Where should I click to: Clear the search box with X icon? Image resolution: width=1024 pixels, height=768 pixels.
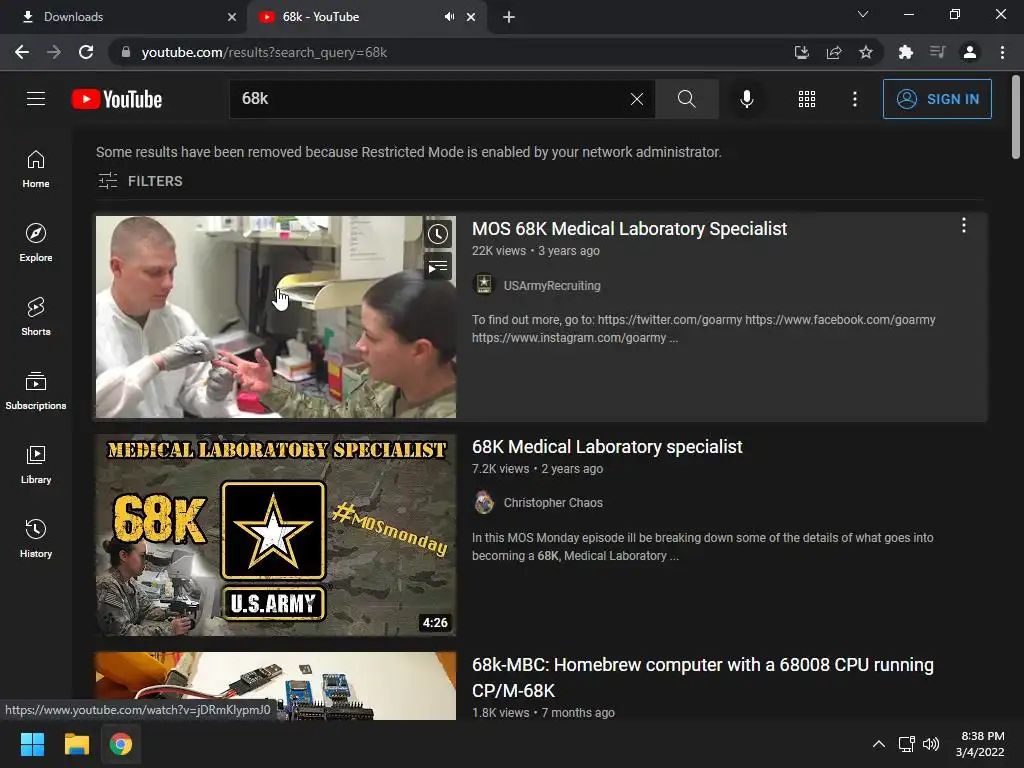637,99
